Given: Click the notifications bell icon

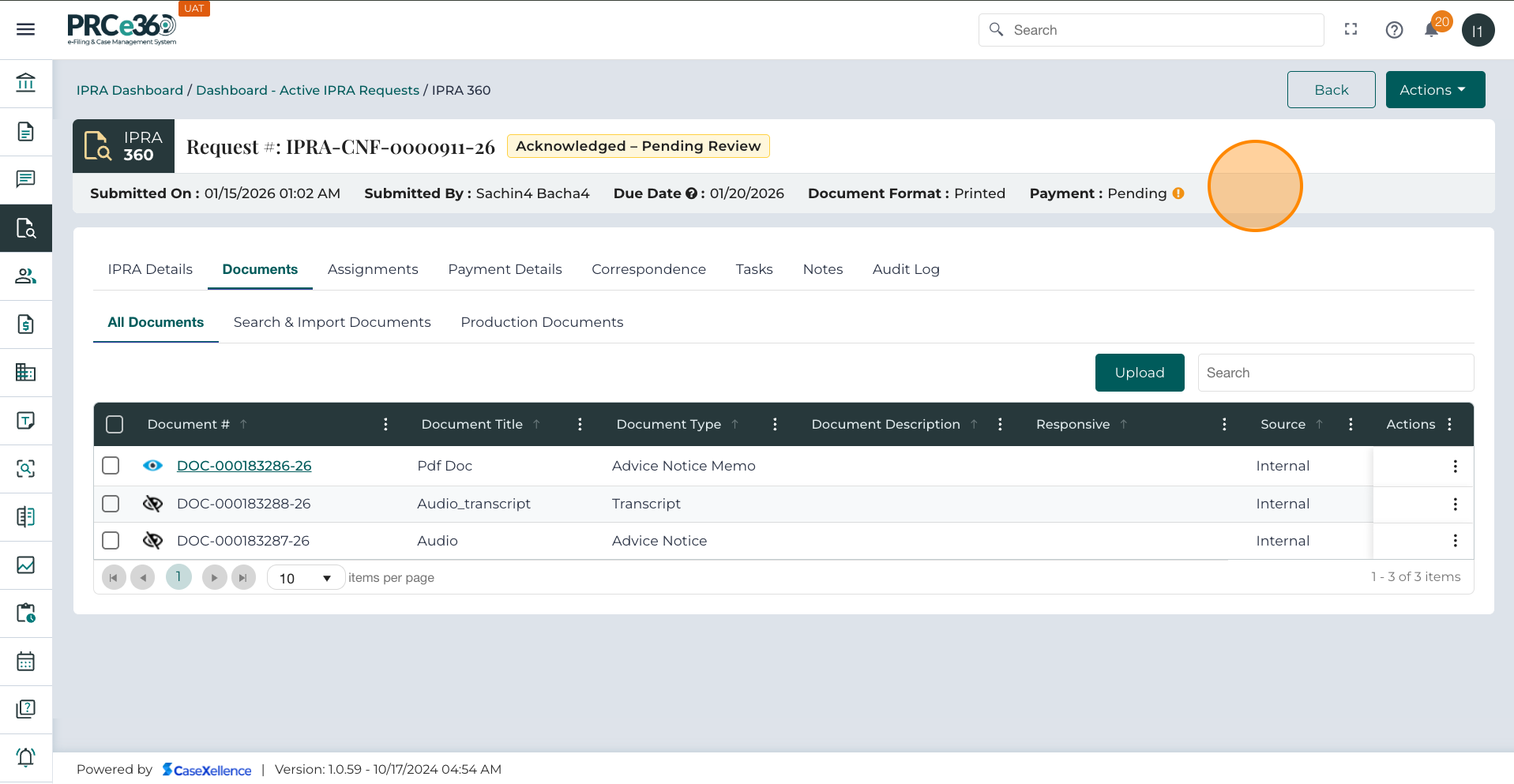Looking at the screenshot, I should tap(1431, 30).
